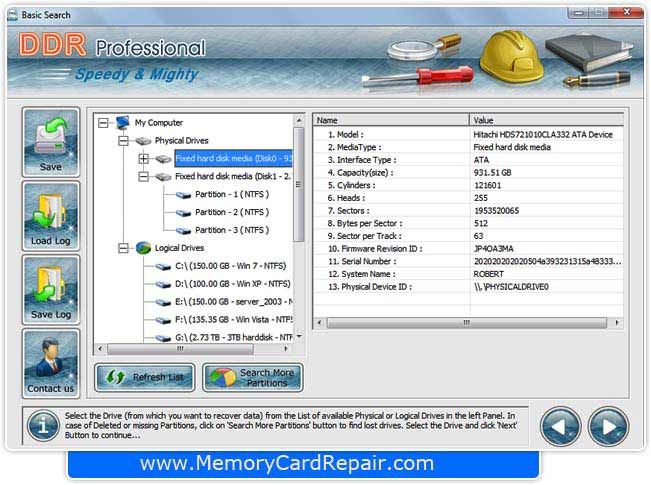
Task: Click the tree panel vertical scrollbar thumb
Action: [299, 184]
